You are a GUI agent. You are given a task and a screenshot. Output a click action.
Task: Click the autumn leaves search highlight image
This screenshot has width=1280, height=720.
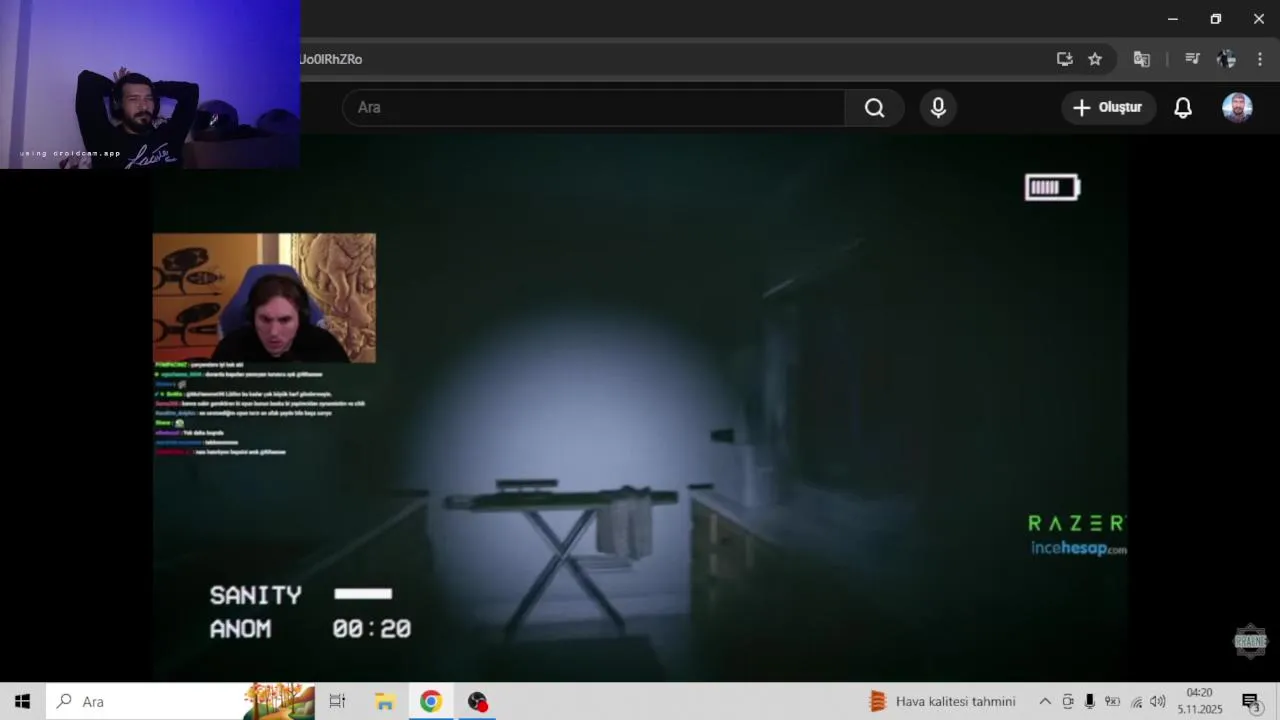[278, 701]
